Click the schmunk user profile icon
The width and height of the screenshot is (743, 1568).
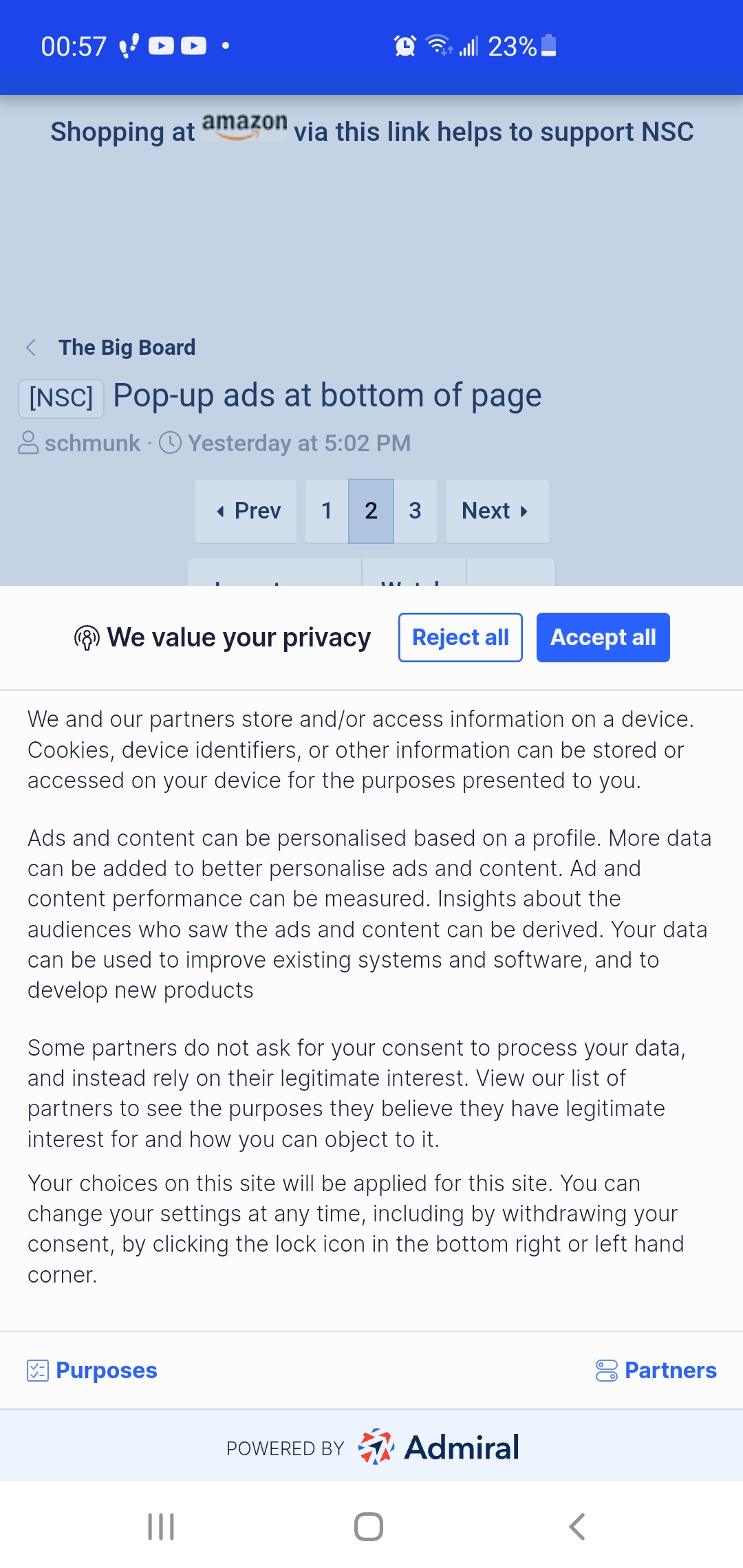click(28, 443)
